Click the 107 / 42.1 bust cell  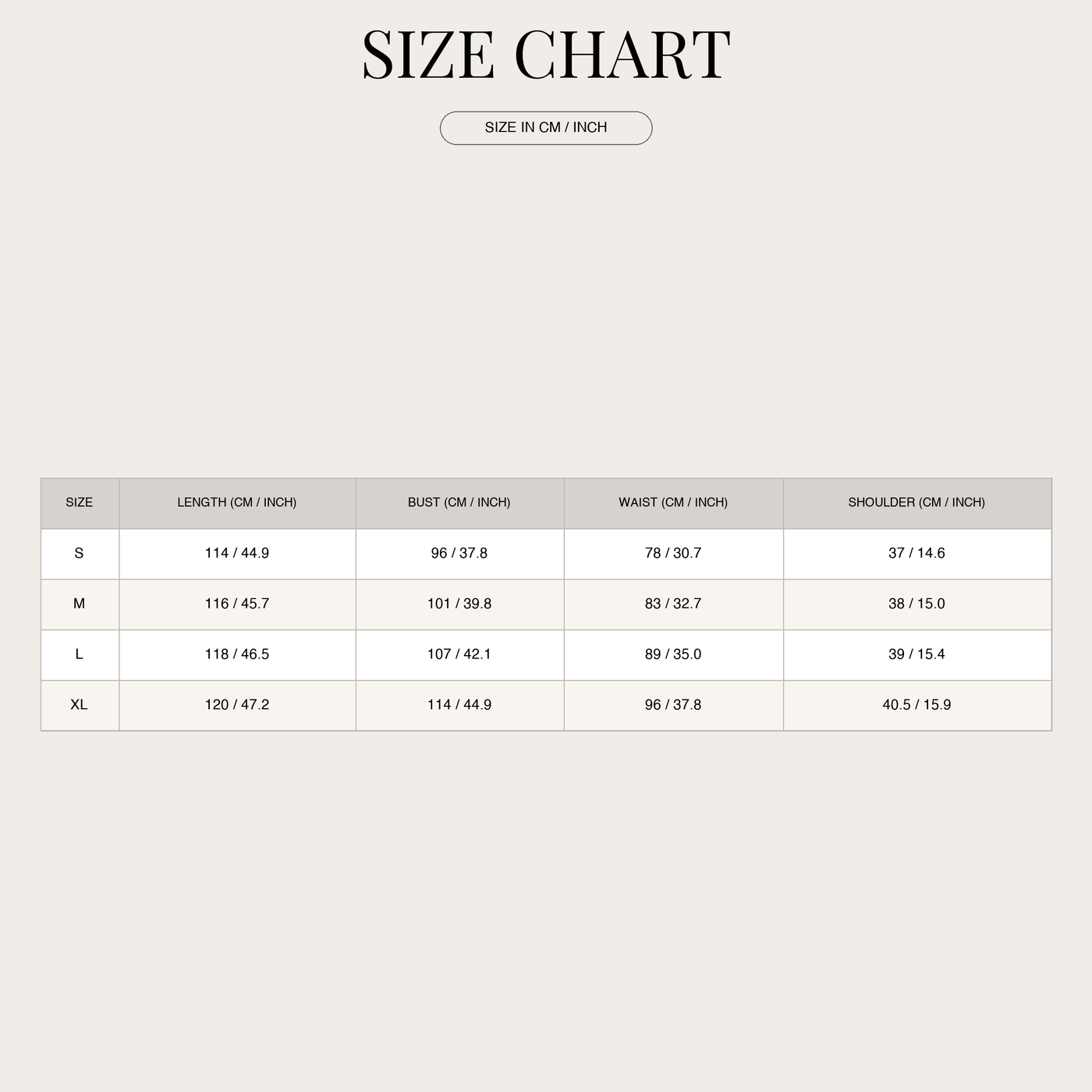tap(459, 655)
